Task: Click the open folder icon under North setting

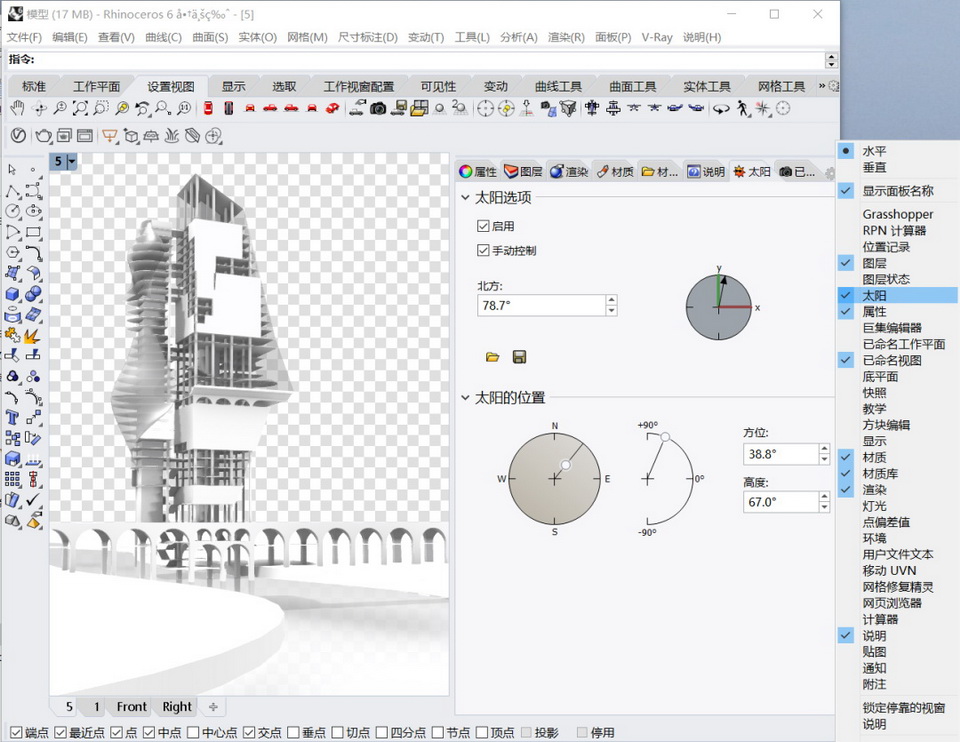Action: (492, 357)
